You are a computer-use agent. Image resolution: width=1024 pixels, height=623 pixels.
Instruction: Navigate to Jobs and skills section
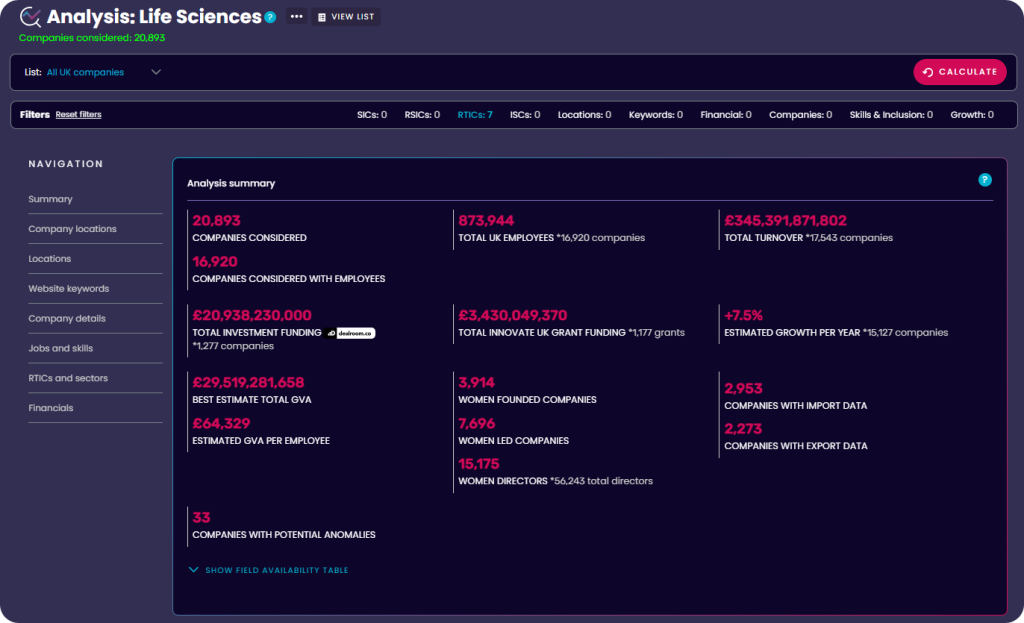[x=60, y=348]
